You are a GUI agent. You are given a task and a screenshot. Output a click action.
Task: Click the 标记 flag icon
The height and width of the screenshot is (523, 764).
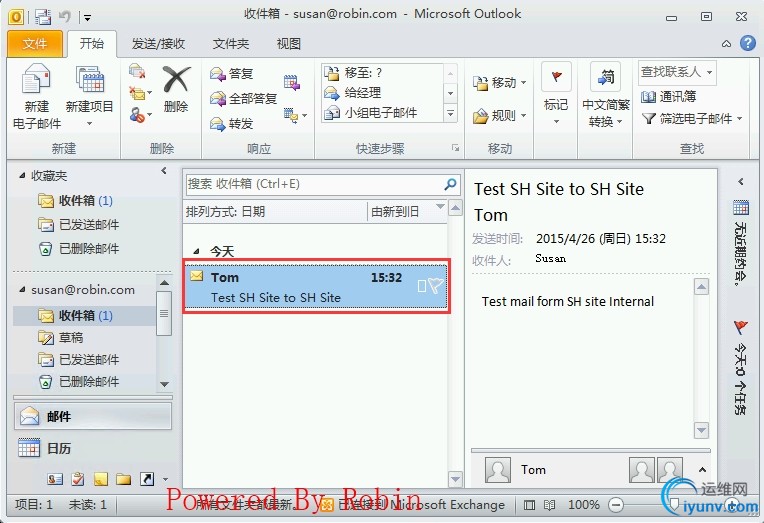pos(556,77)
